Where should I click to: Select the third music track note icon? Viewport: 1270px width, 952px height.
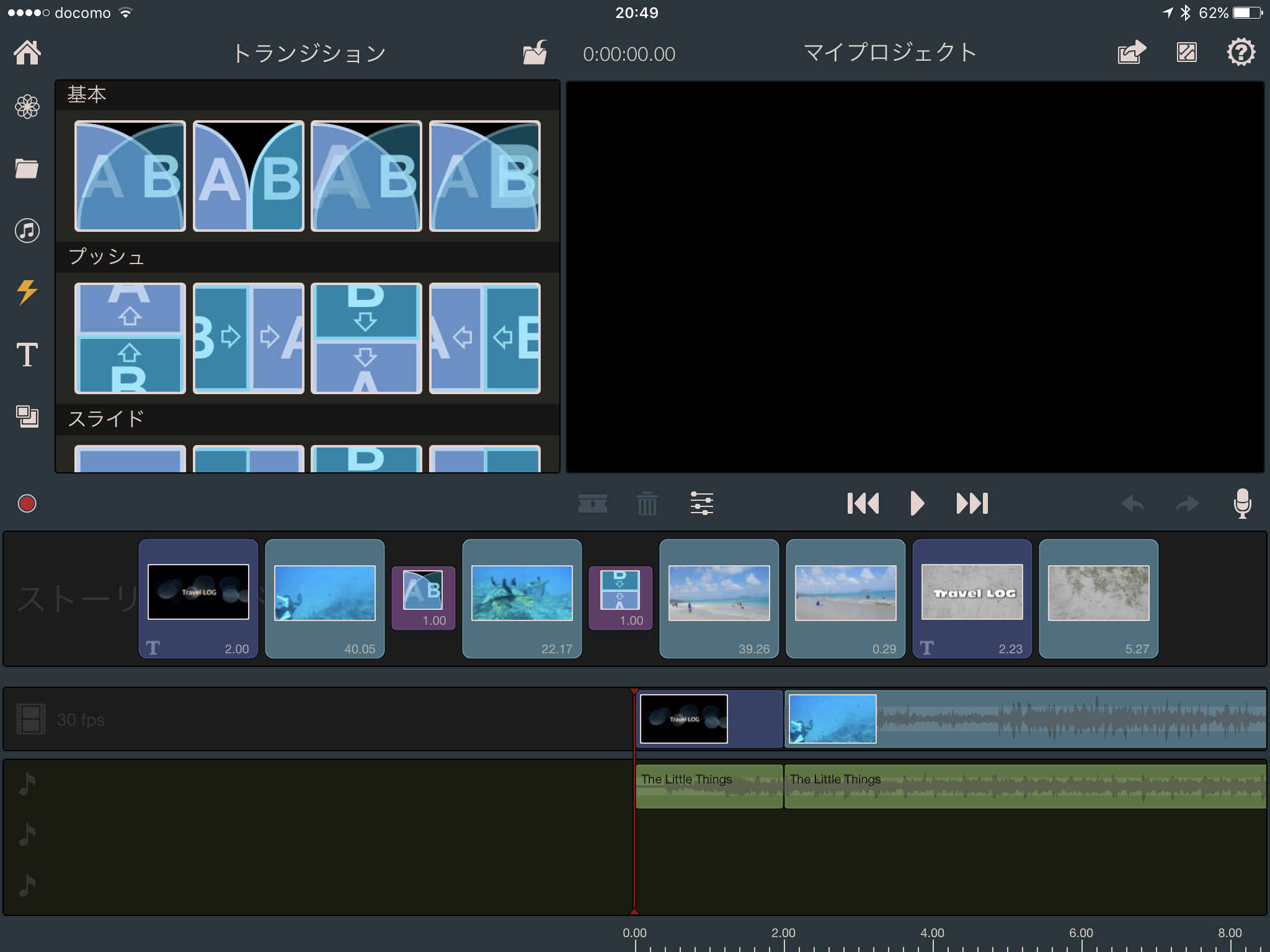(27, 885)
